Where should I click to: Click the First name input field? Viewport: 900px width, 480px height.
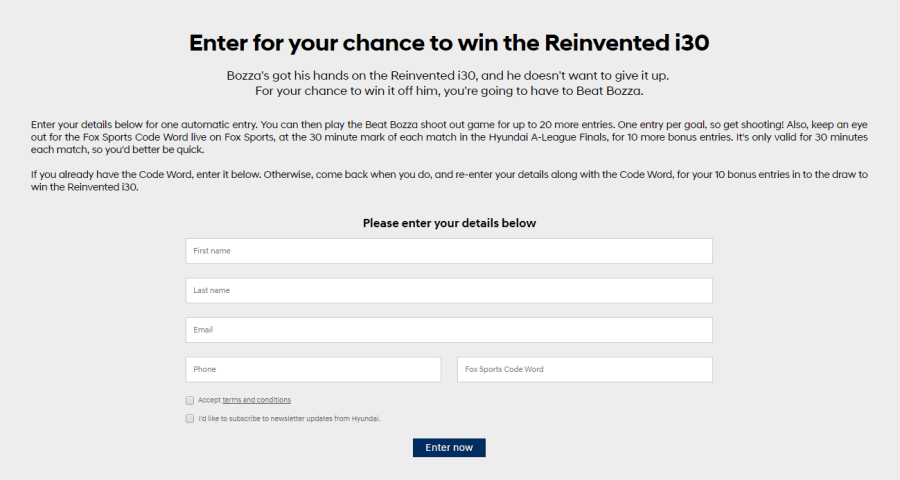coord(449,251)
